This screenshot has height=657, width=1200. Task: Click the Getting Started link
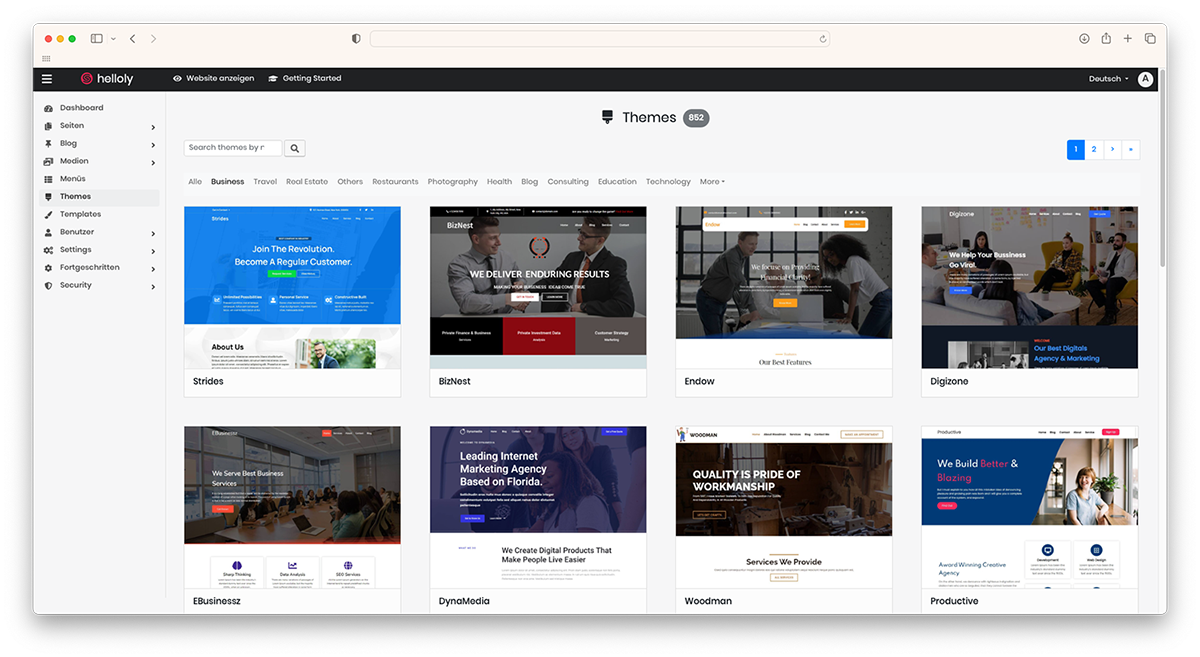click(305, 78)
